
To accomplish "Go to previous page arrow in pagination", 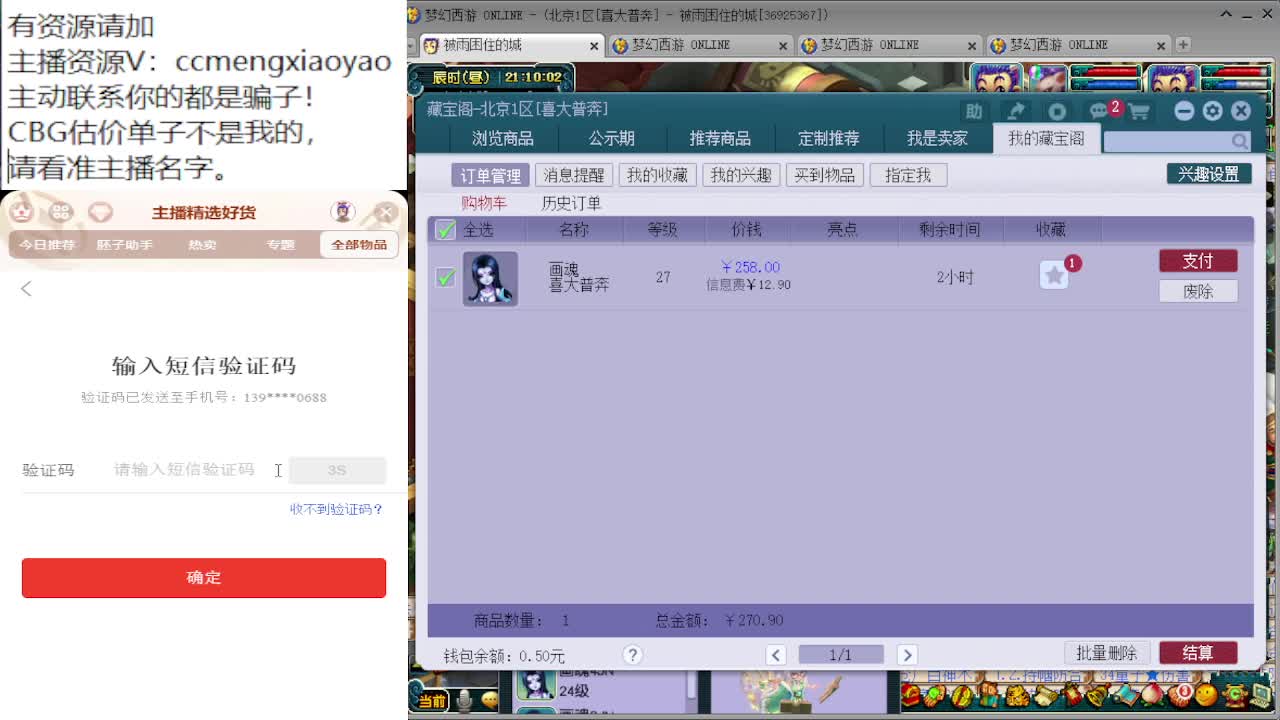I will click(x=776, y=655).
